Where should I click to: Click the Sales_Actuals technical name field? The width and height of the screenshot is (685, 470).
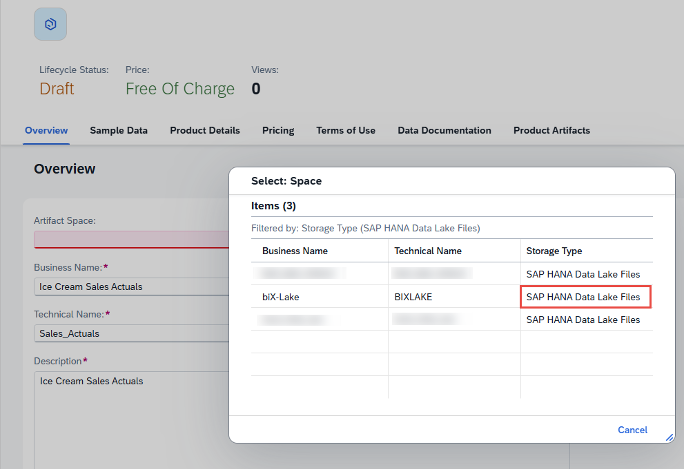coord(132,333)
